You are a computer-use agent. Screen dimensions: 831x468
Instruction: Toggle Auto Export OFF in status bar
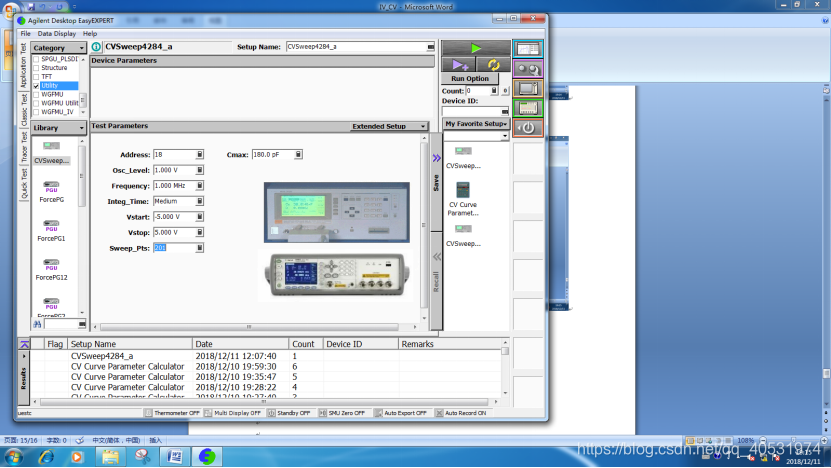click(401, 413)
